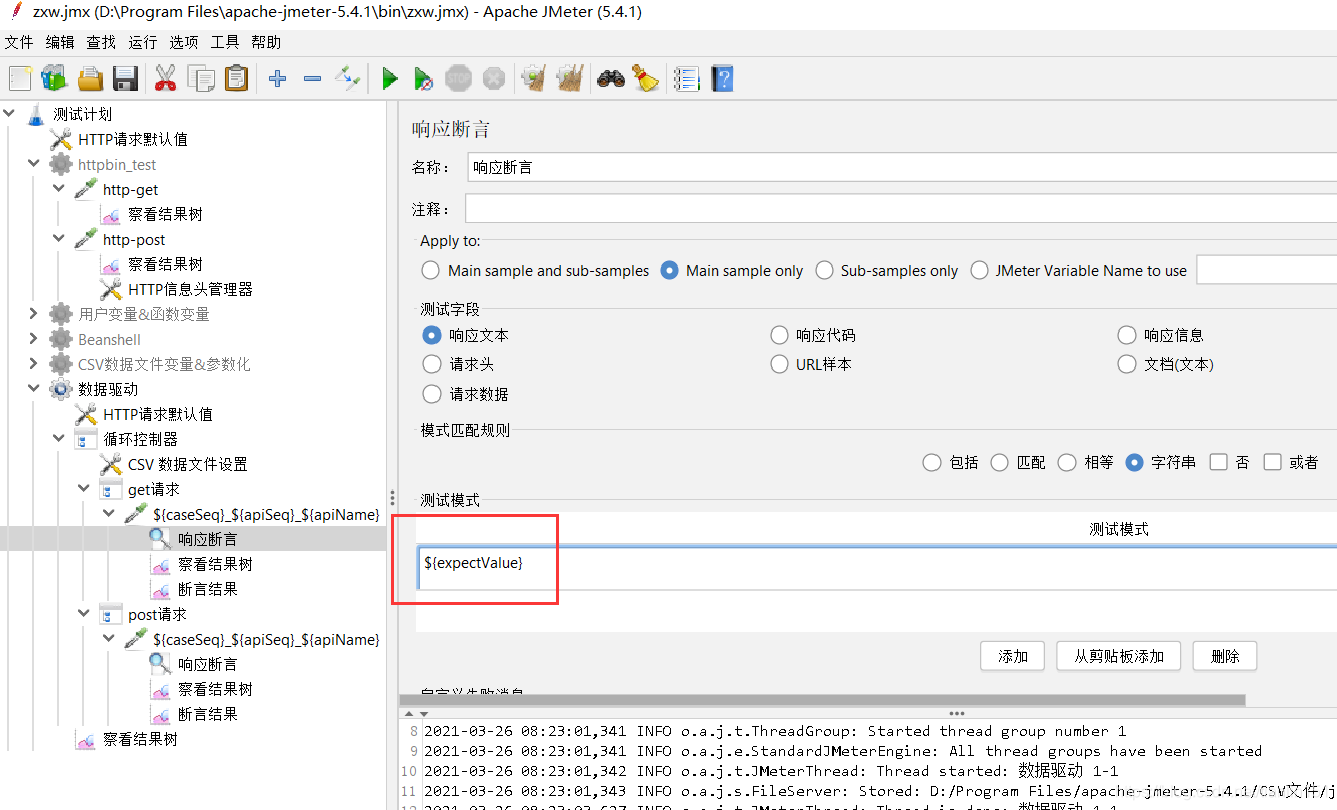This screenshot has width=1337, height=810.
Task: Open the Help question-mark icon
Action: click(x=722, y=78)
